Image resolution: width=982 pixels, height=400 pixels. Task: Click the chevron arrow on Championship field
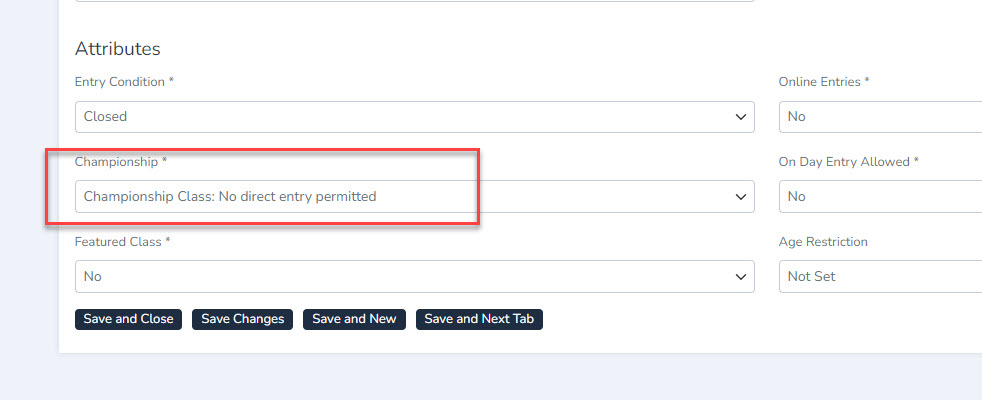[x=741, y=197]
